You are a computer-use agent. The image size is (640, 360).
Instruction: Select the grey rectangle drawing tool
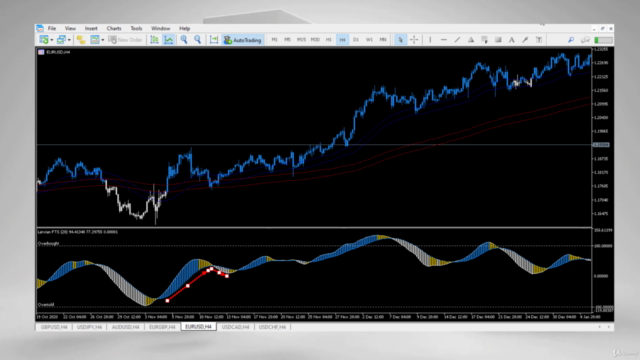498,40
